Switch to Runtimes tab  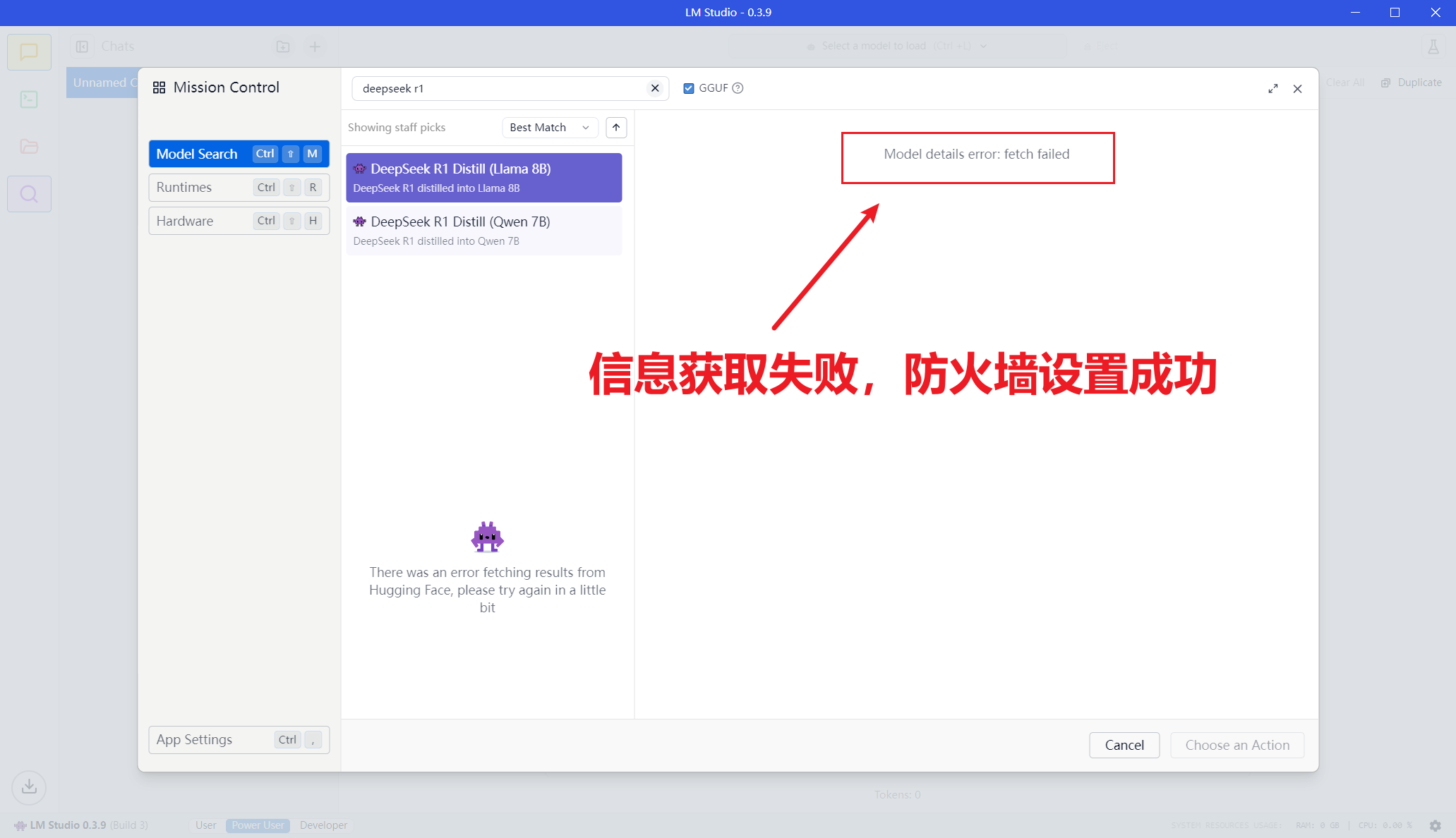pyautogui.click(x=239, y=188)
